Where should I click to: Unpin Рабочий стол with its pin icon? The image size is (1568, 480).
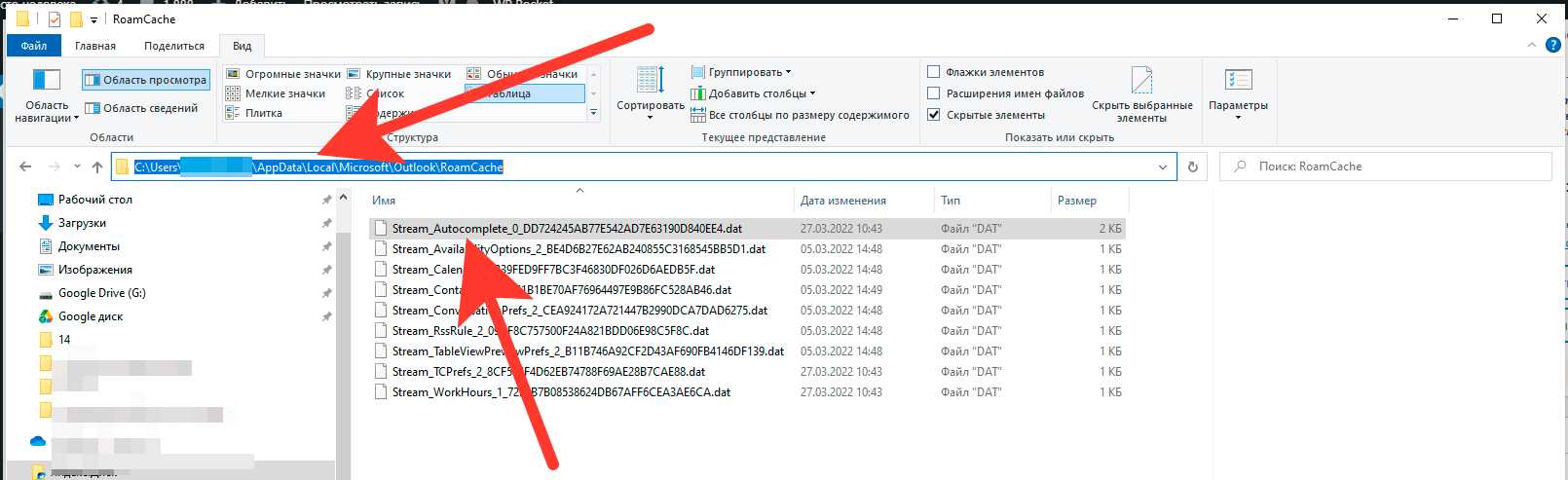click(326, 200)
